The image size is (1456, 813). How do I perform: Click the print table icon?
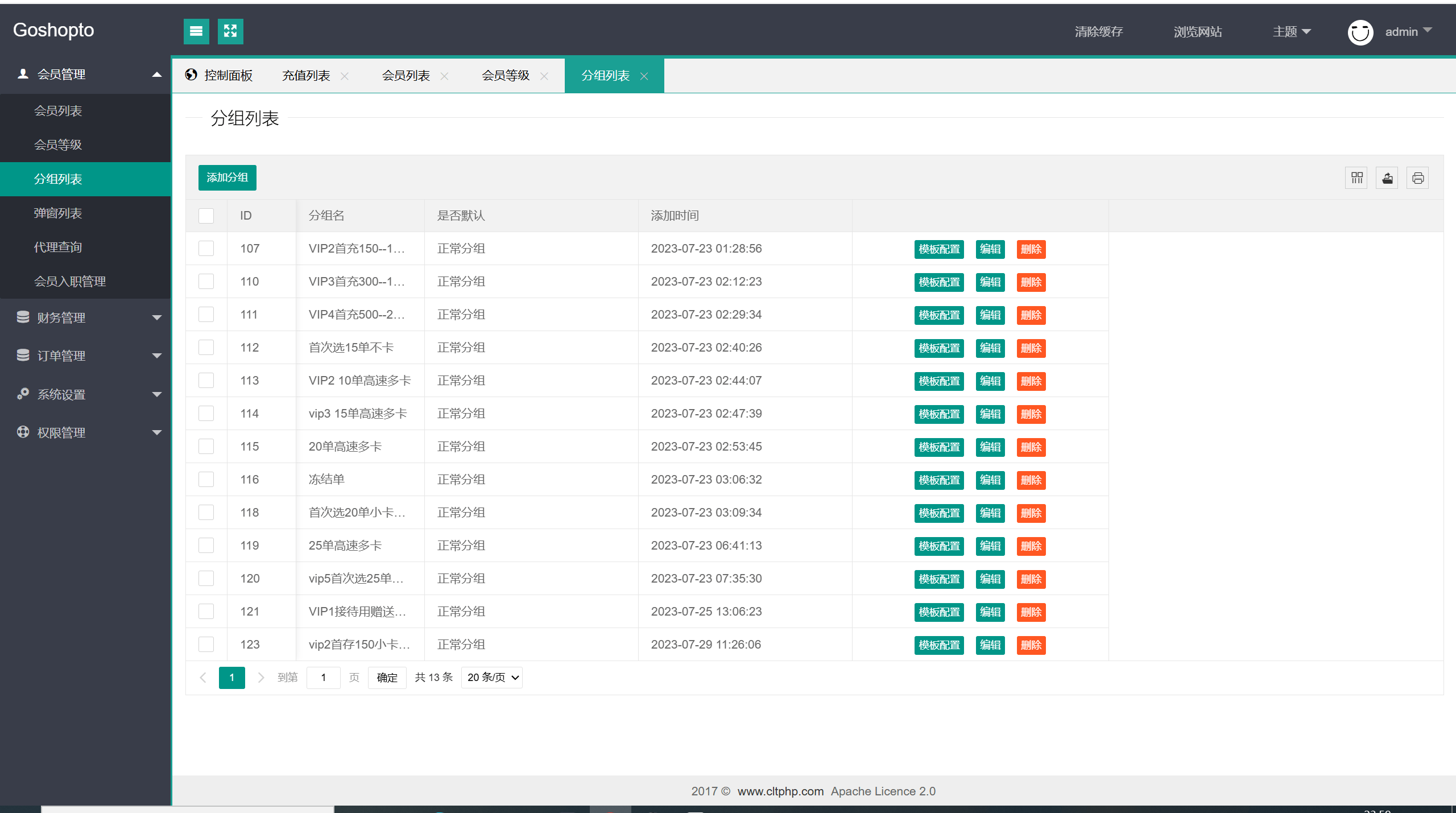[x=1418, y=178]
